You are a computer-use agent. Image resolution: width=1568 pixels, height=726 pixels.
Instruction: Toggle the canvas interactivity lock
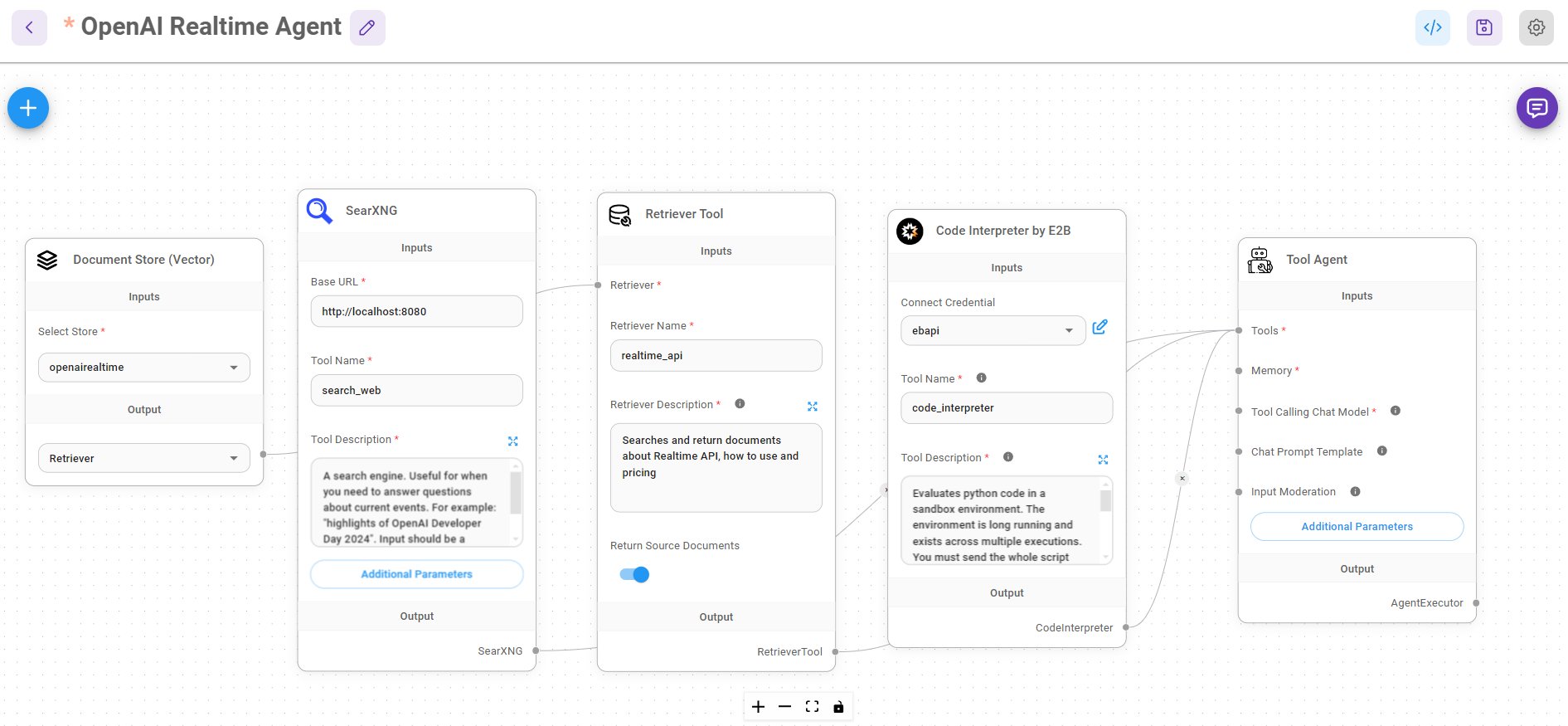click(x=838, y=707)
